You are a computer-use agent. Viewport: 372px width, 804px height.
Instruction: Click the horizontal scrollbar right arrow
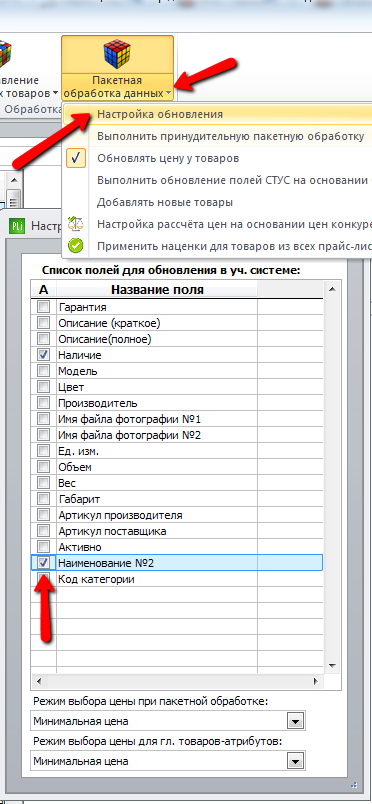(x=317, y=681)
